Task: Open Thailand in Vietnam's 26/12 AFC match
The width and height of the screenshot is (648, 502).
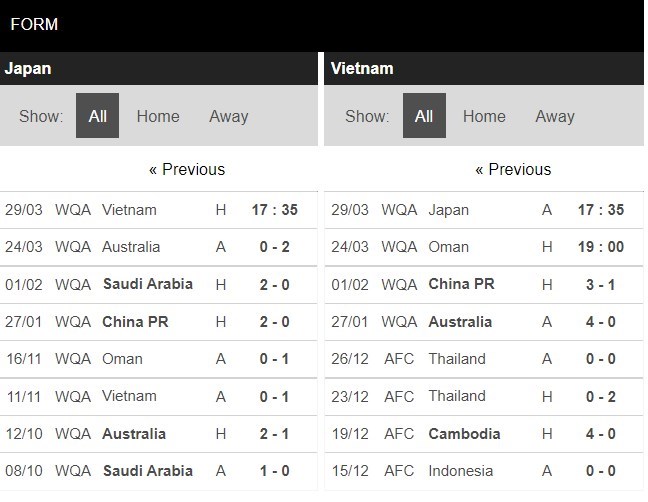Action: coord(457,359)
